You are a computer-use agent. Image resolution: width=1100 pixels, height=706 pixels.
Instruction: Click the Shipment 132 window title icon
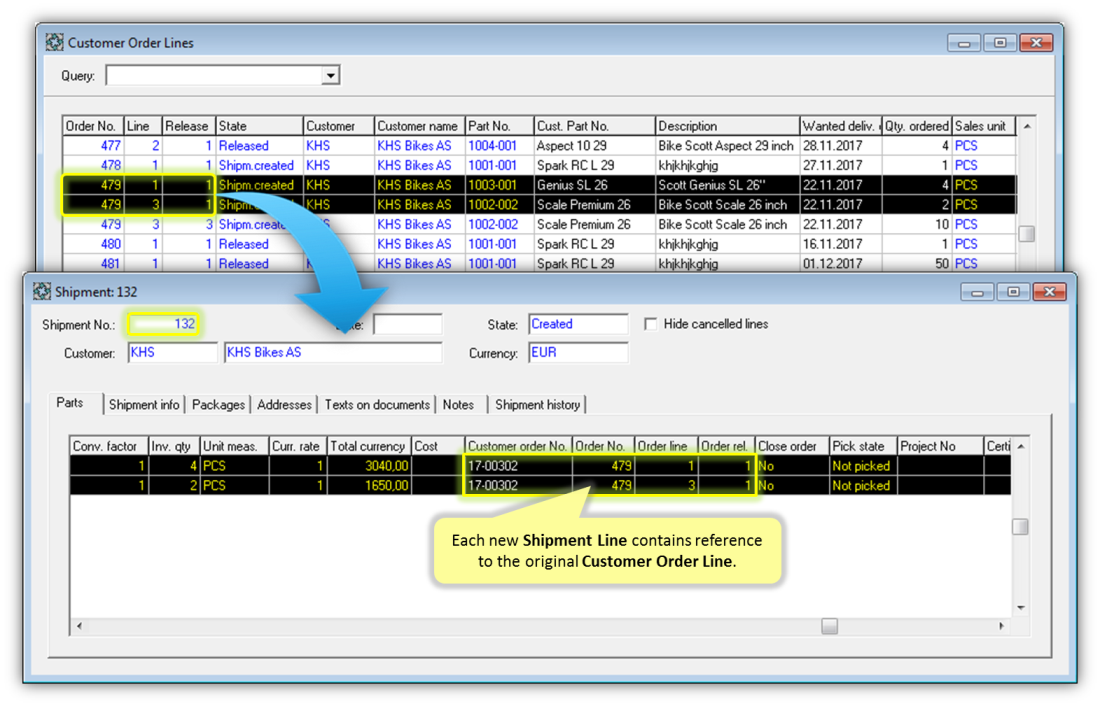(x=41, y=291)
